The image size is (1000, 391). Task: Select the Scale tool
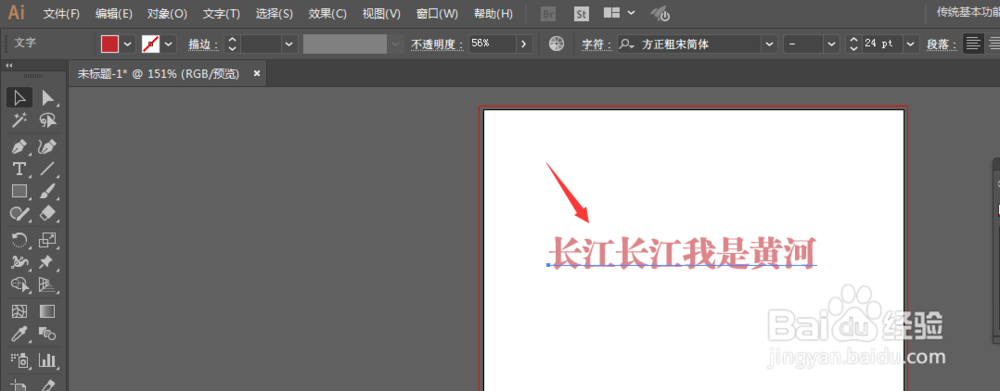pyautogui.click(x=48, y=240)
